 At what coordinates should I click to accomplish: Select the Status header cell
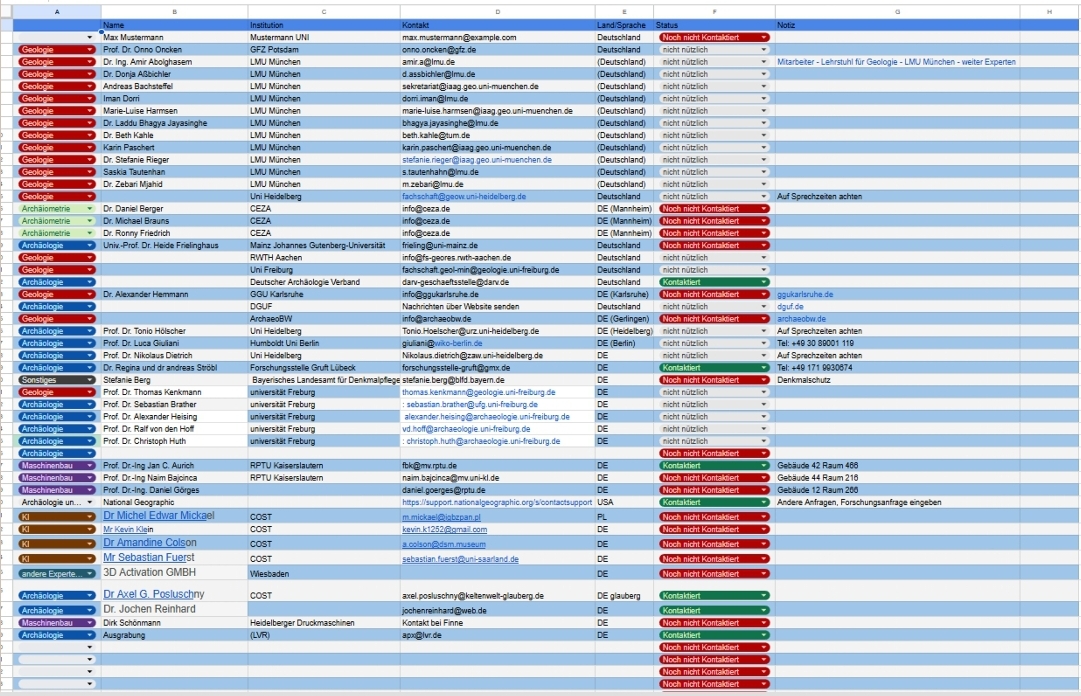click(x=714, y=25)
